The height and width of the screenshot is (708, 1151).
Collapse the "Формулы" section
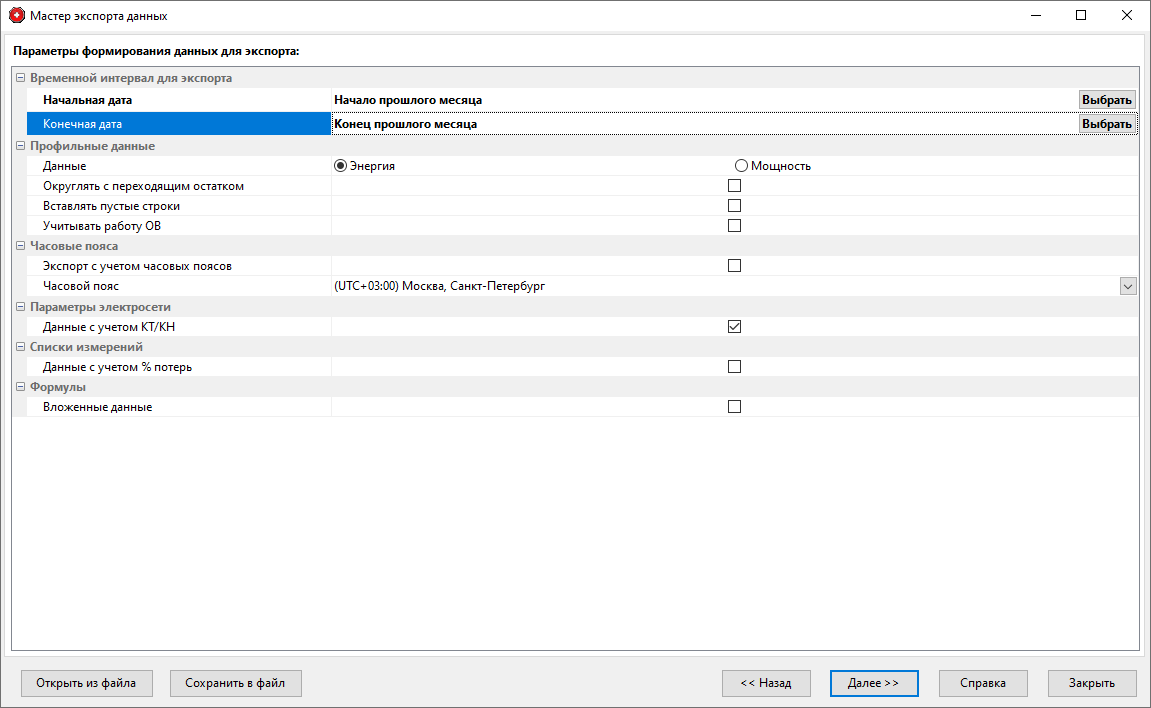point(20,386)
